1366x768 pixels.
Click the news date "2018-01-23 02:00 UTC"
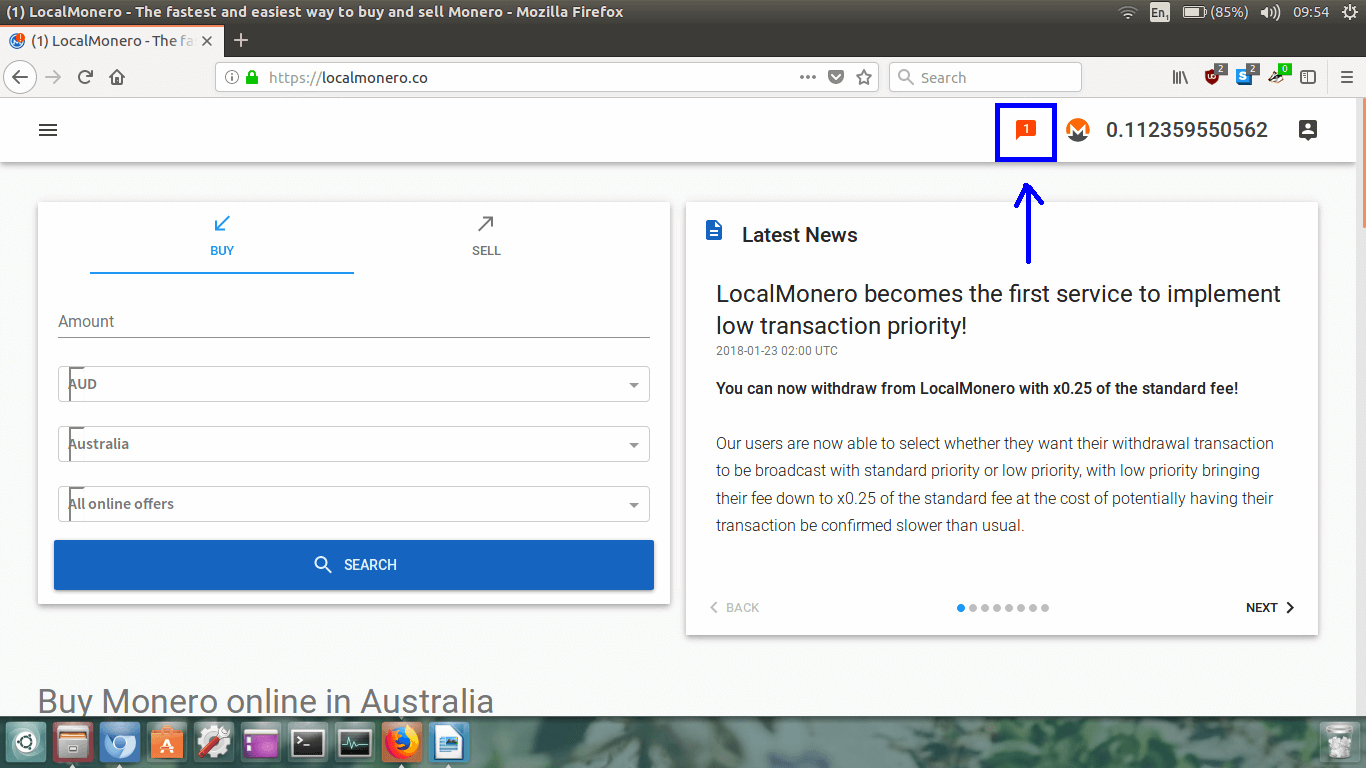[777, 351]
